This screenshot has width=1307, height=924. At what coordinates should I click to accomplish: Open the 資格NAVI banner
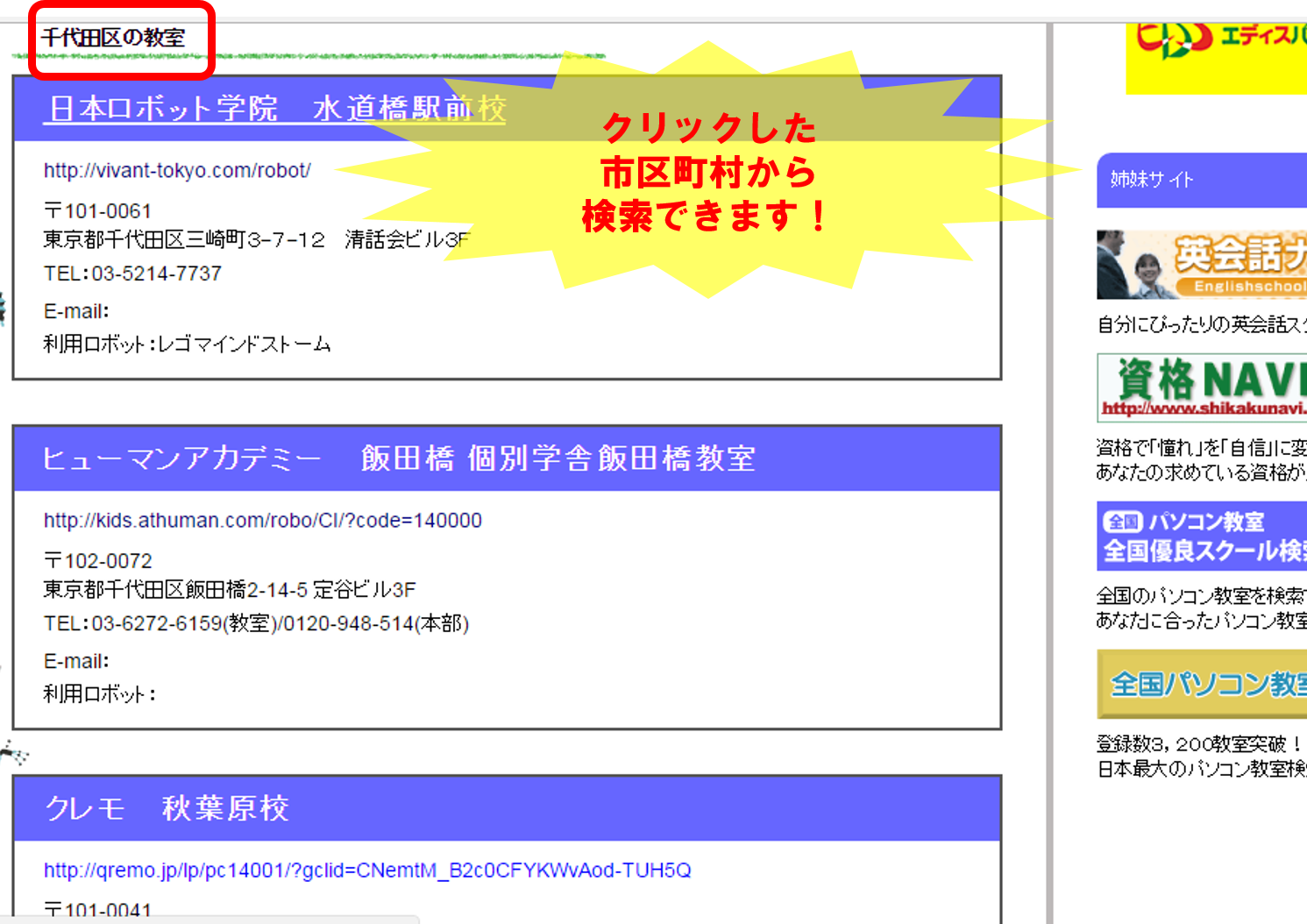[x=1201, y=387]
